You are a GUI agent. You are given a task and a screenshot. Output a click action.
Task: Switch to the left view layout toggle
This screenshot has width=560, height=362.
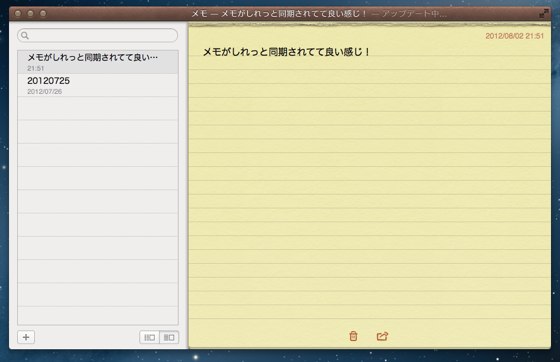149,337
